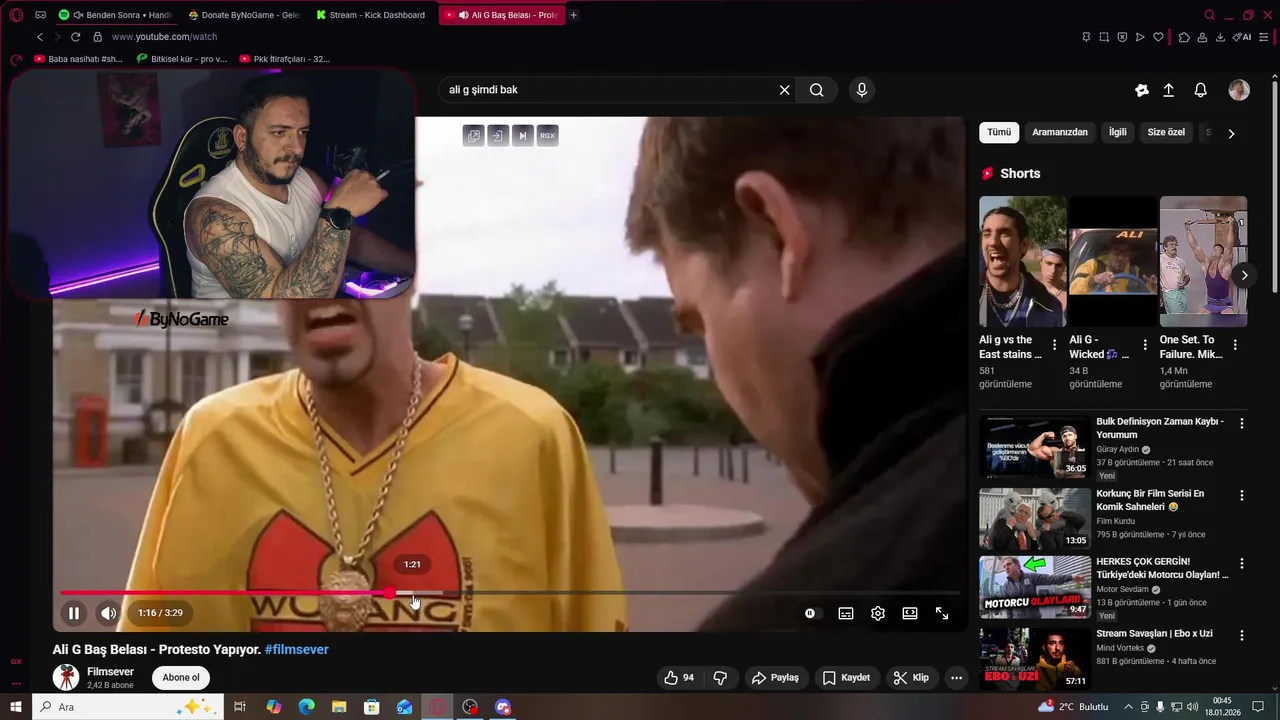
Task: Open the 'Bitkisel kür' bookmark
Action: [182, 59]
